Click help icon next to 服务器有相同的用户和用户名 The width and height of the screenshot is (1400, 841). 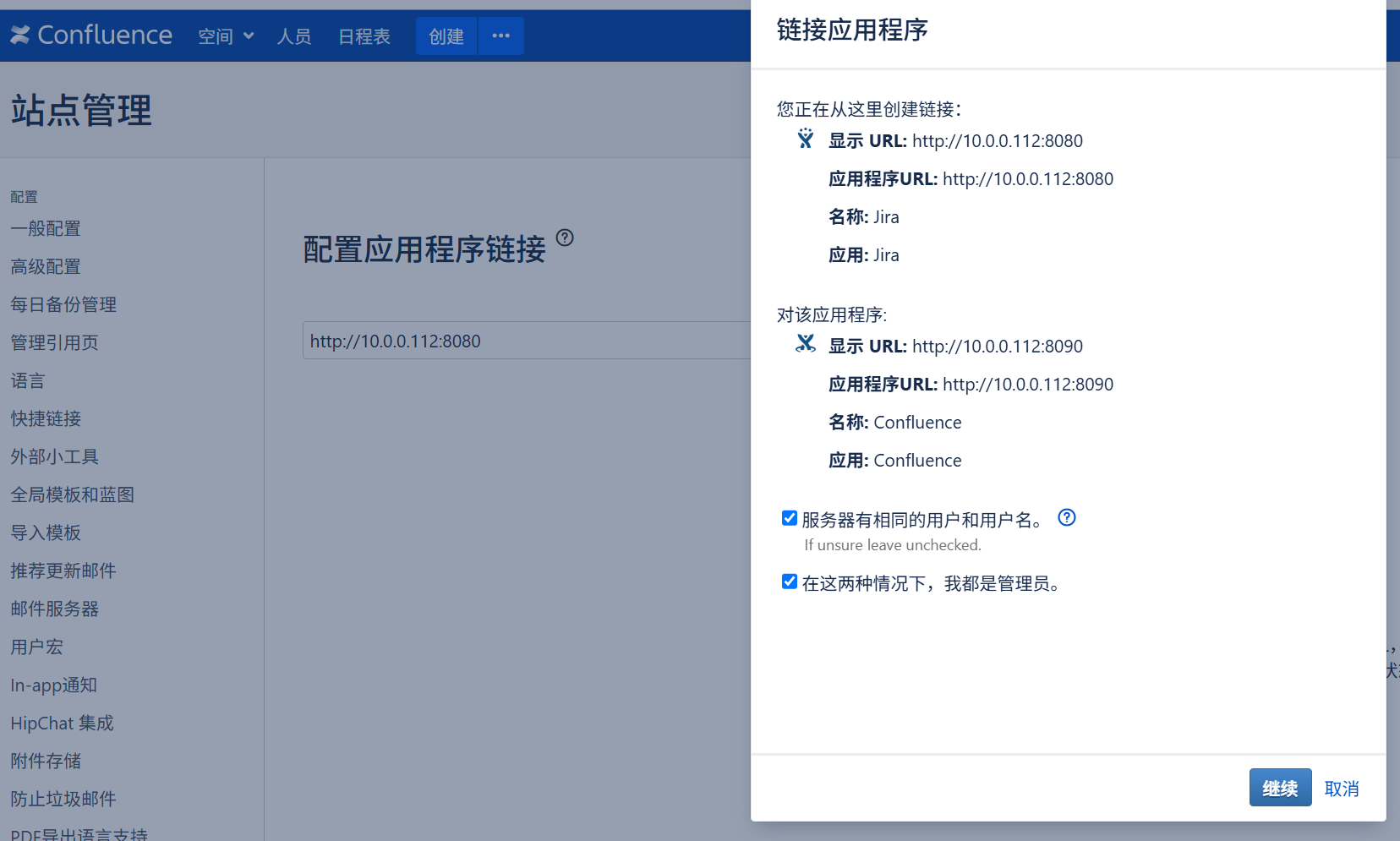click(x=1067, y=517)
